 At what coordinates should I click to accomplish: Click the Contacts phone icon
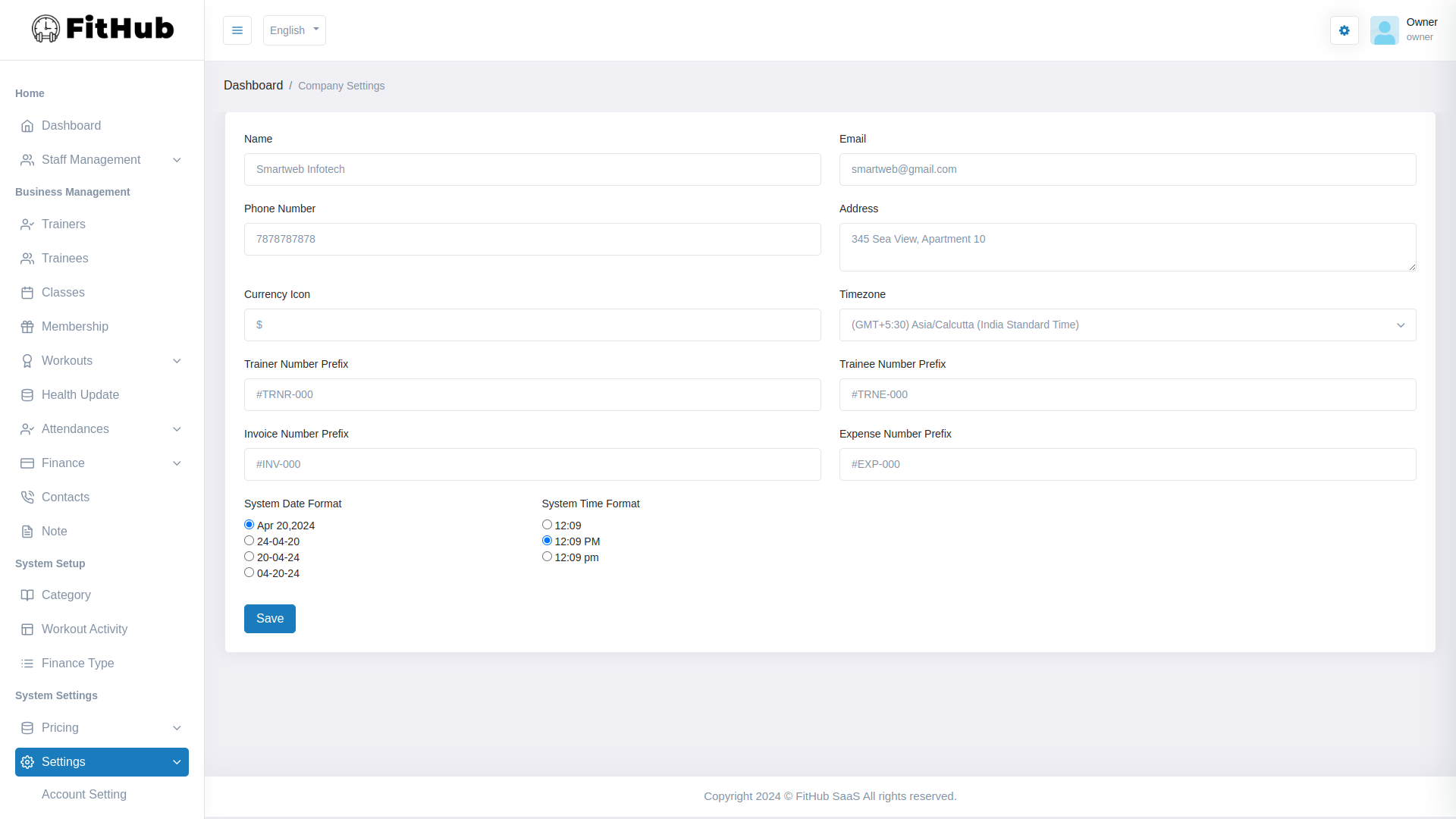[27, 497]
